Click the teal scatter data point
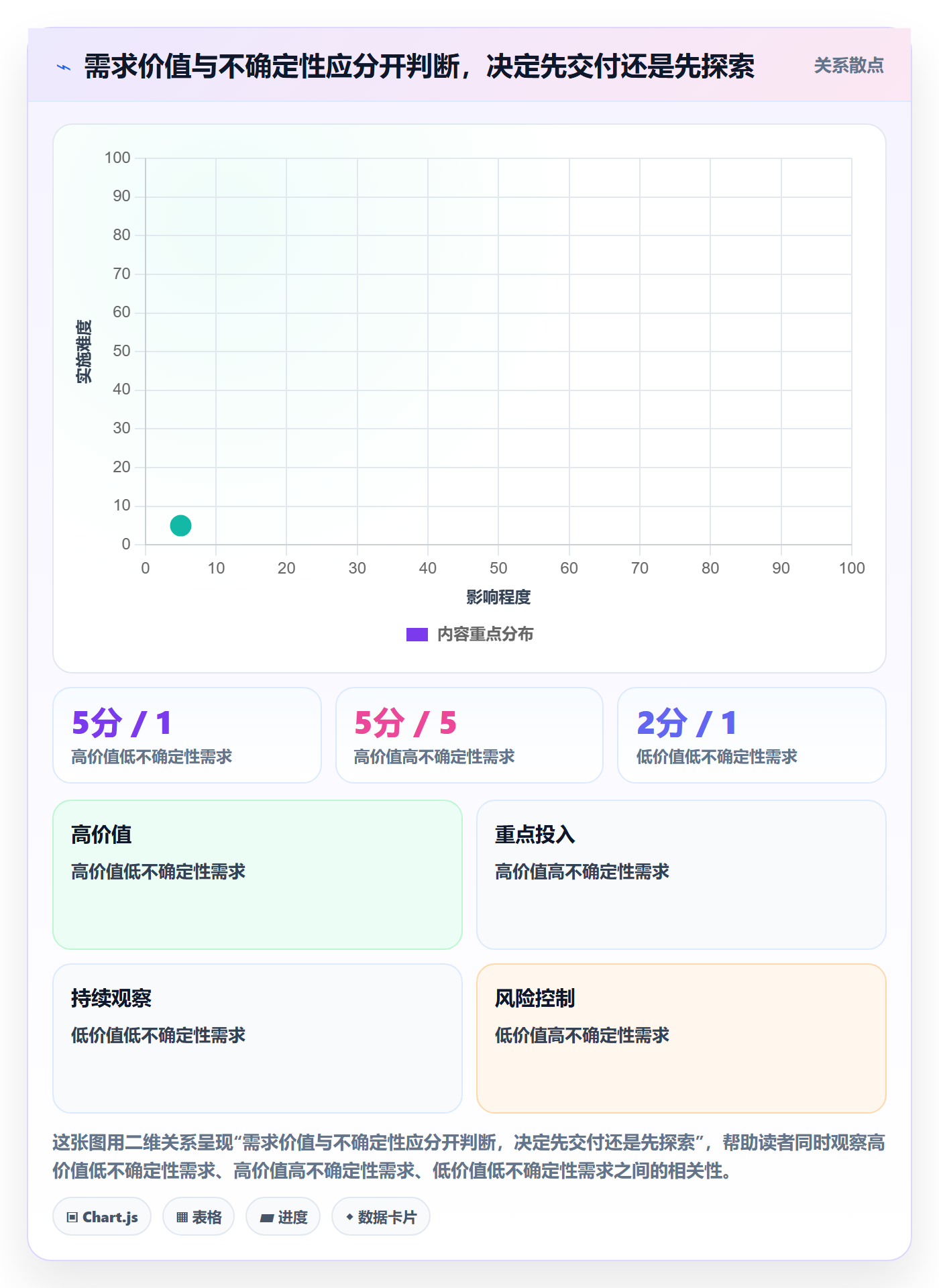This screenshot has width=939, height=1288. click(180, 525)
